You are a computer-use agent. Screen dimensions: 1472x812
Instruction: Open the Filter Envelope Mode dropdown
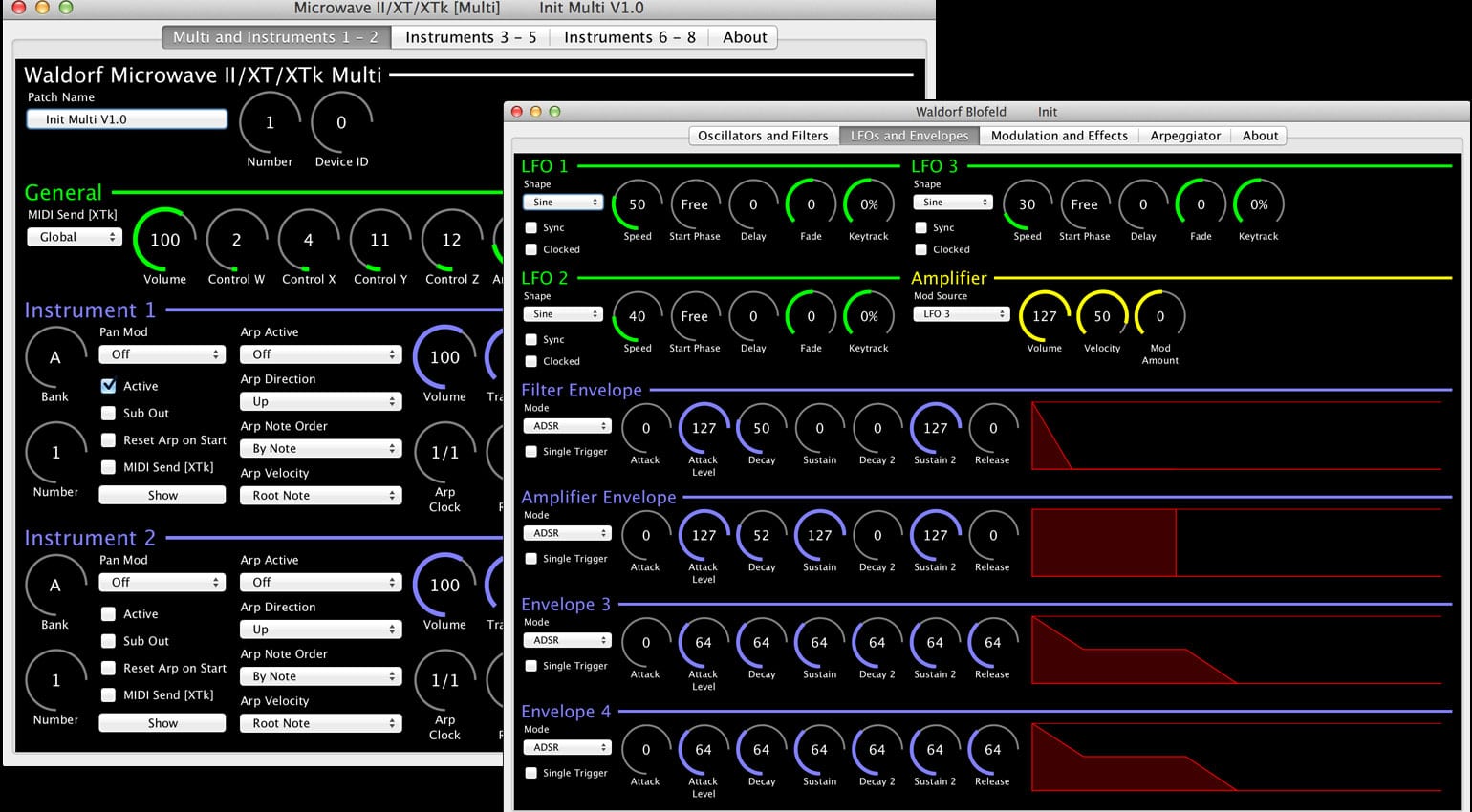click(x=567, y=425)
